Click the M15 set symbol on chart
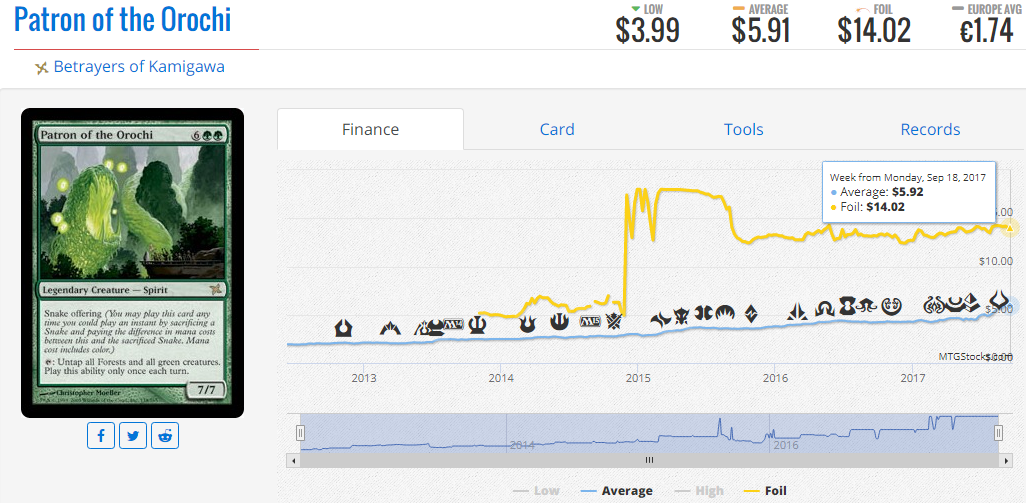The width and height of the screenshot is (1026, 503). pyautogui.click(x=590, y=323)
